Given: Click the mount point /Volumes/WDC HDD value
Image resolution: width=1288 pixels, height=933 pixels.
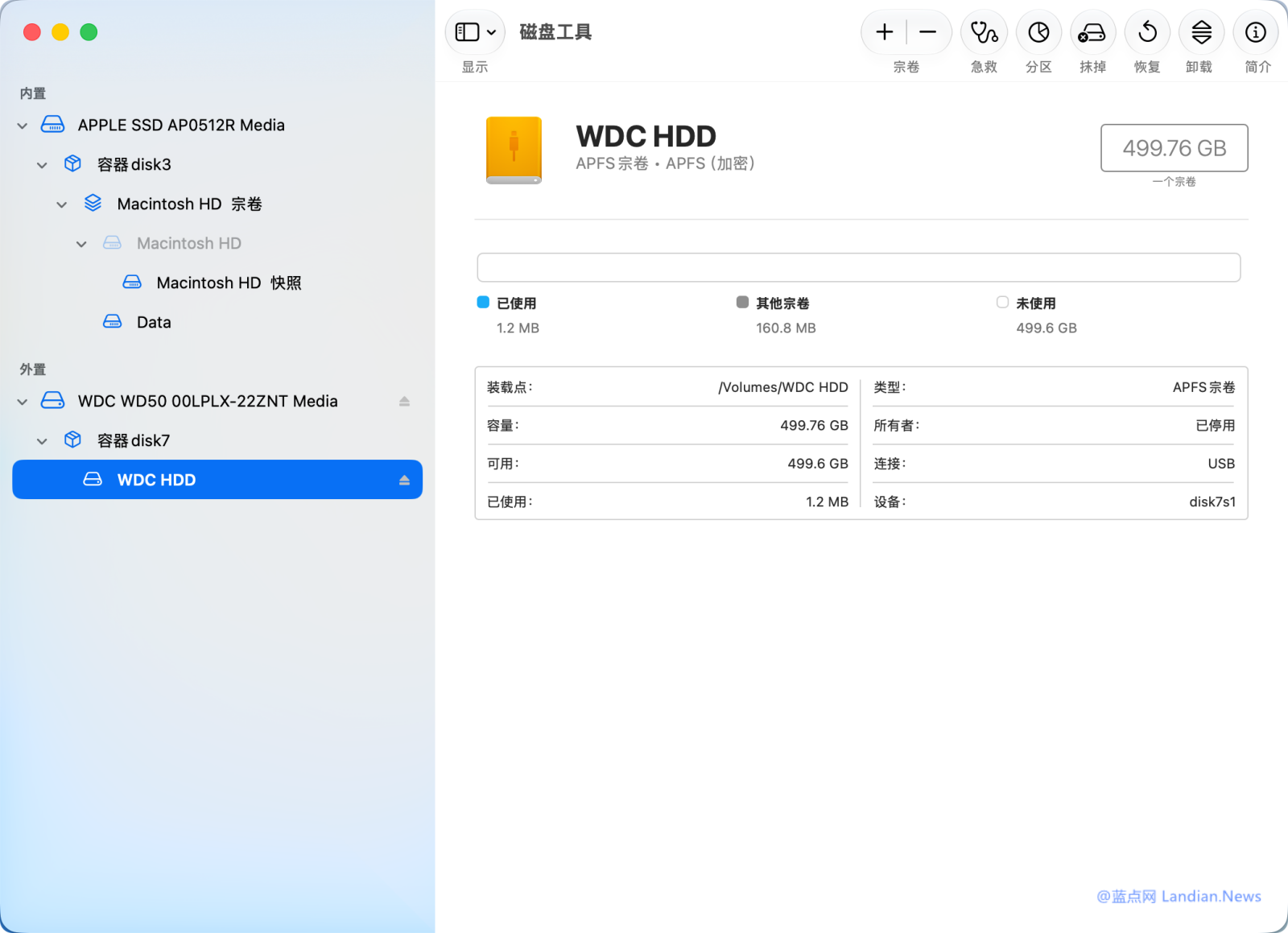Looking at the screenshot, I should [783, 387].
